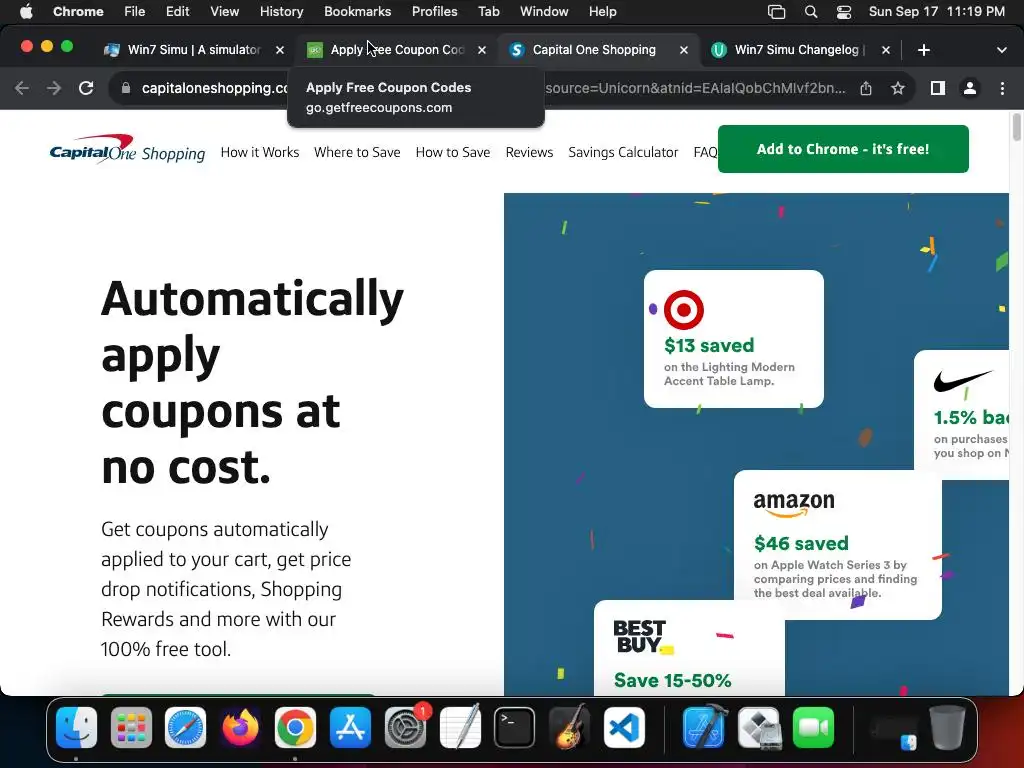1024x768 pixels.
Task: Switch to Win7 Simu simulator tab
Action: pyautogui.click(x=194, y=50)
